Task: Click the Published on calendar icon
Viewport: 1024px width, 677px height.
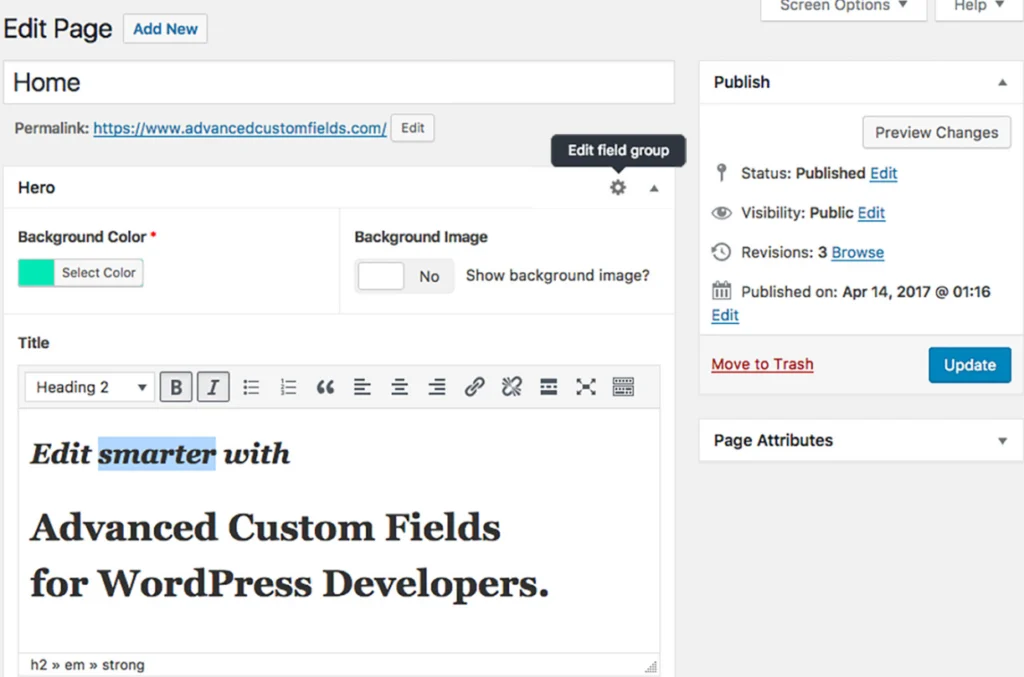Action: 722,291
